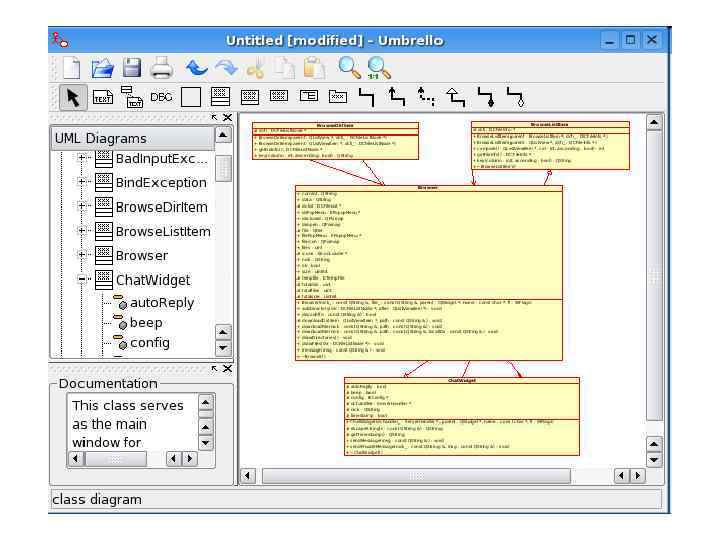This screenshot has width=720, height=540.
Task: Select BrowseListItem in the tree
Action: pyautogui.click(x=163, y=231)
